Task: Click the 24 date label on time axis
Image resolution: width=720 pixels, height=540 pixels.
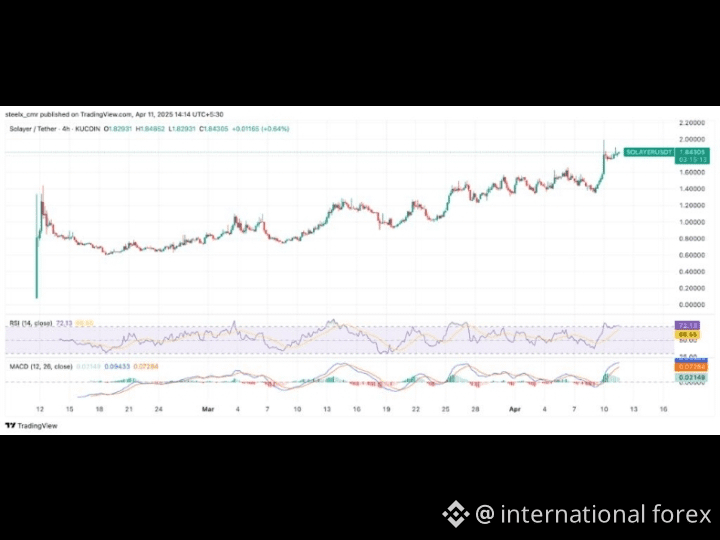Action: (158, 409)
